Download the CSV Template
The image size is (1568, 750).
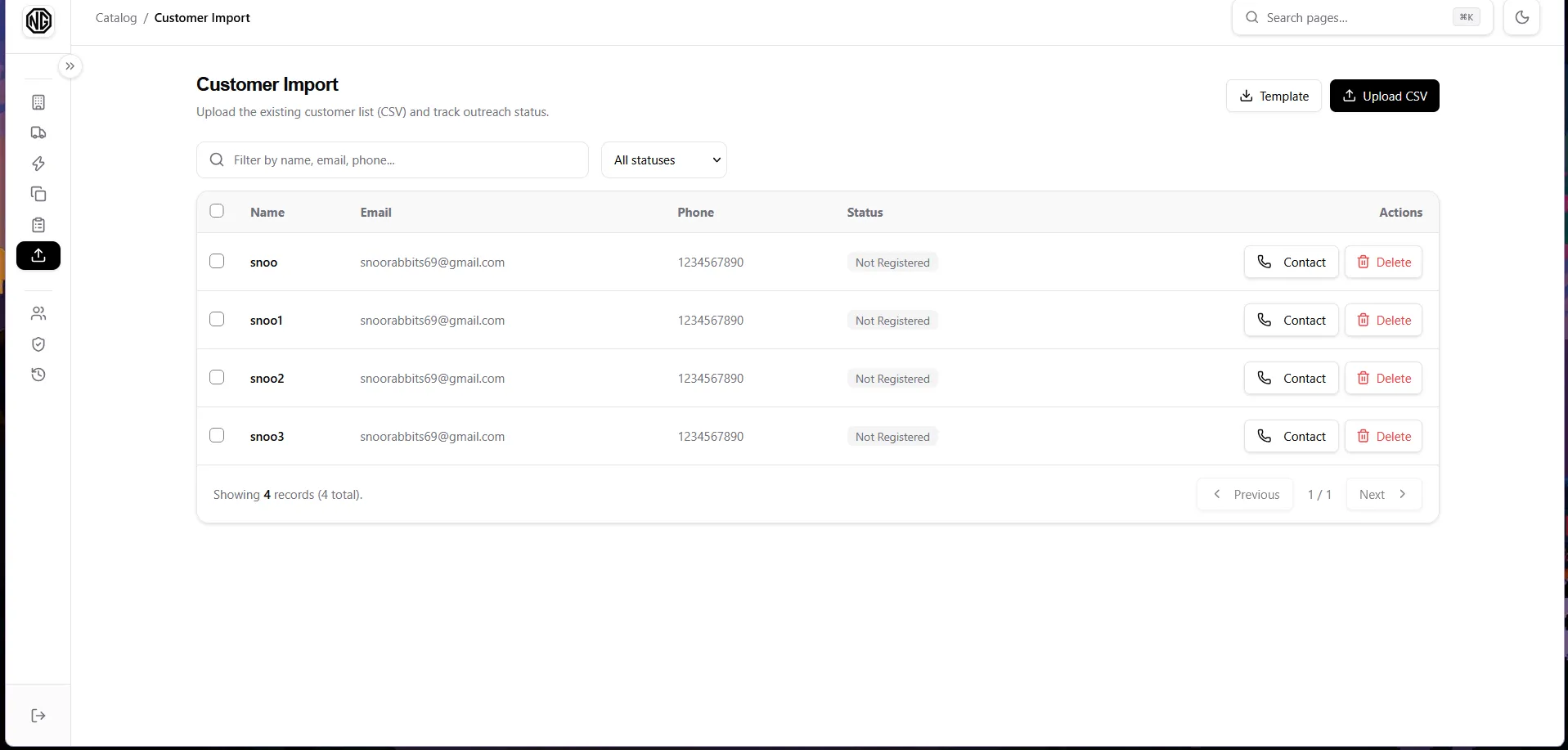(1274, 96)
